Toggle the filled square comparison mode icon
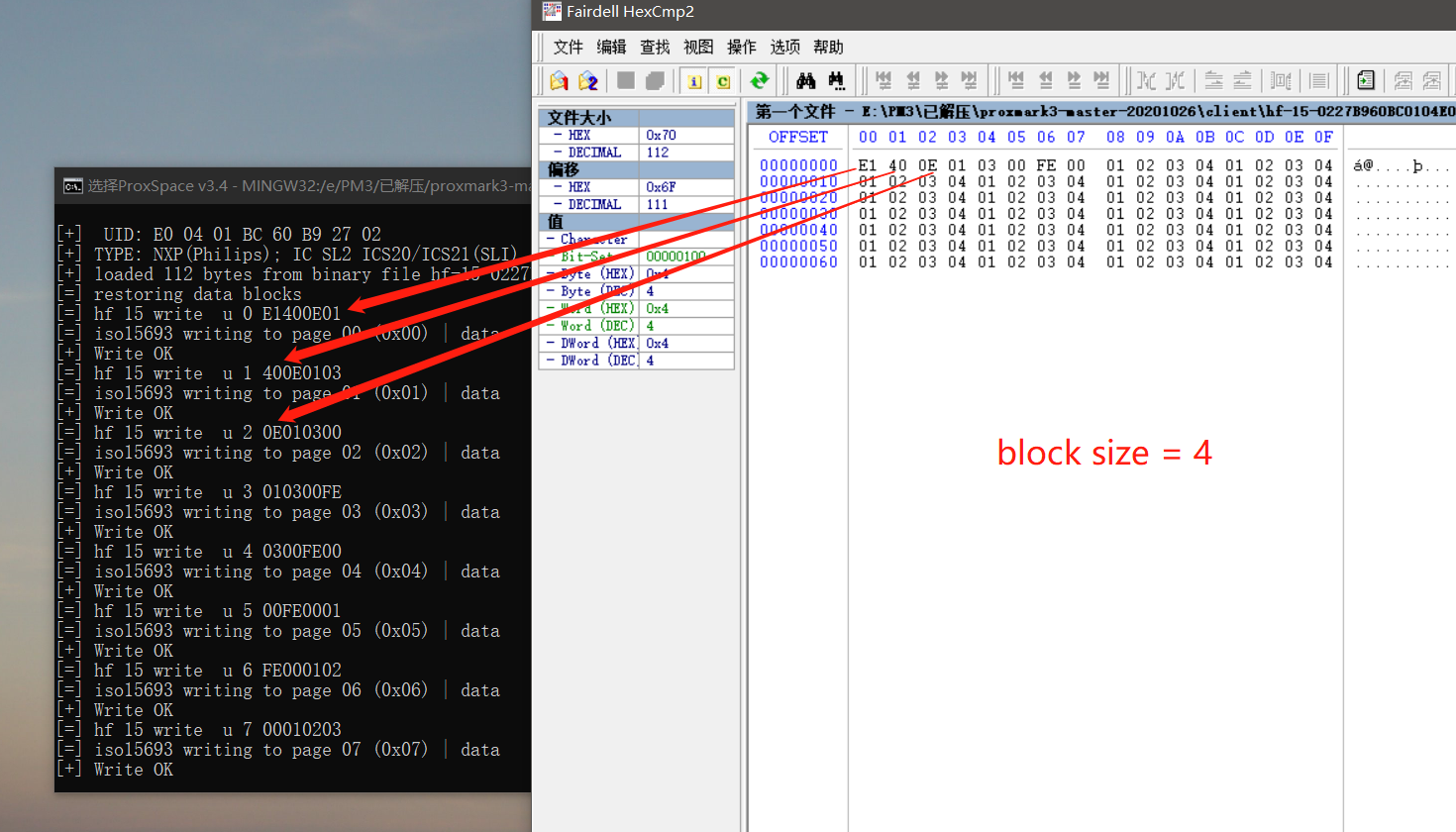Image resolution: width=1456 pixels, height=832 pixels. 624,80
